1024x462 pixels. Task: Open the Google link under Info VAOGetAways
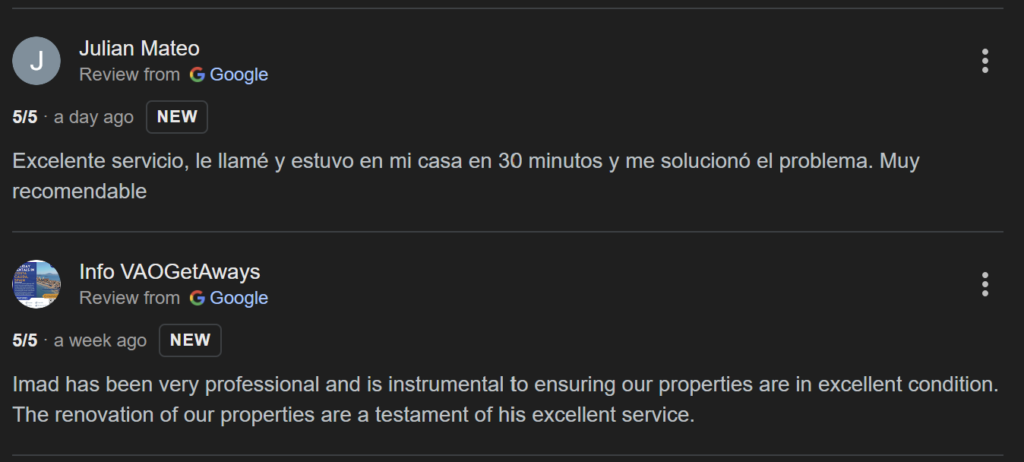point(239,298)
